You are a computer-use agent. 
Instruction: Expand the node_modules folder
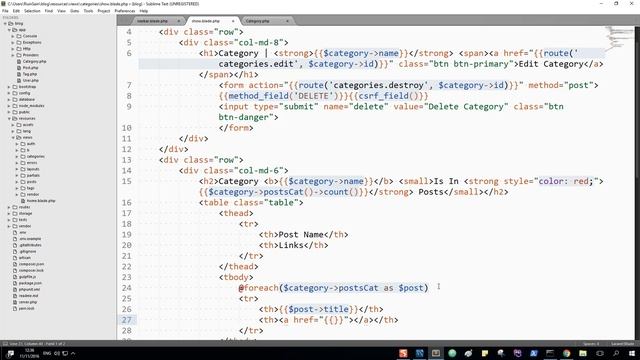pos(9,106)
